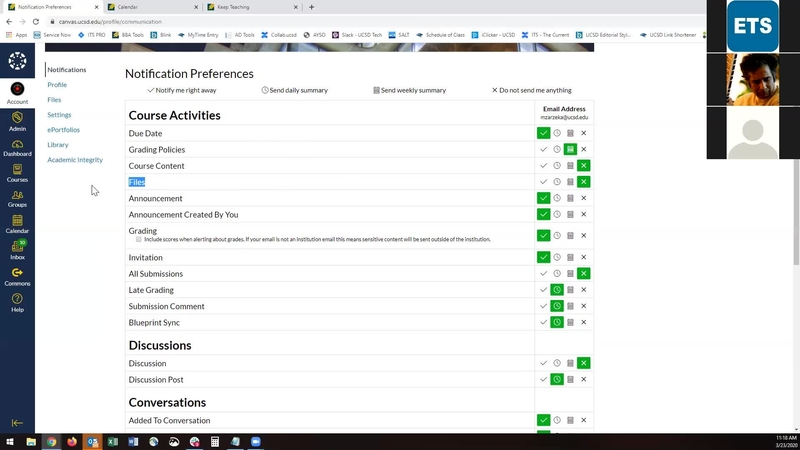Open the ePortfolios link in account menu
Screen dimensions: 800x450
coord(63,130)
